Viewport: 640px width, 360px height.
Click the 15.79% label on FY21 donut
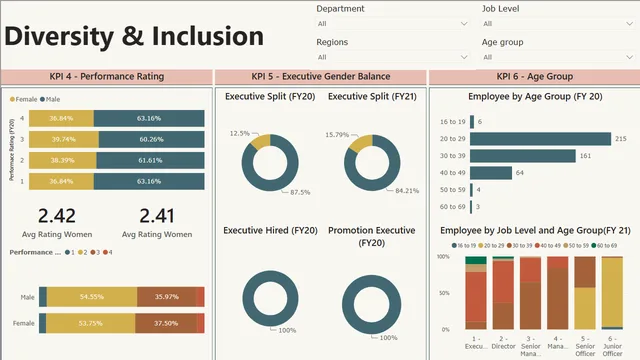(337, 135)
